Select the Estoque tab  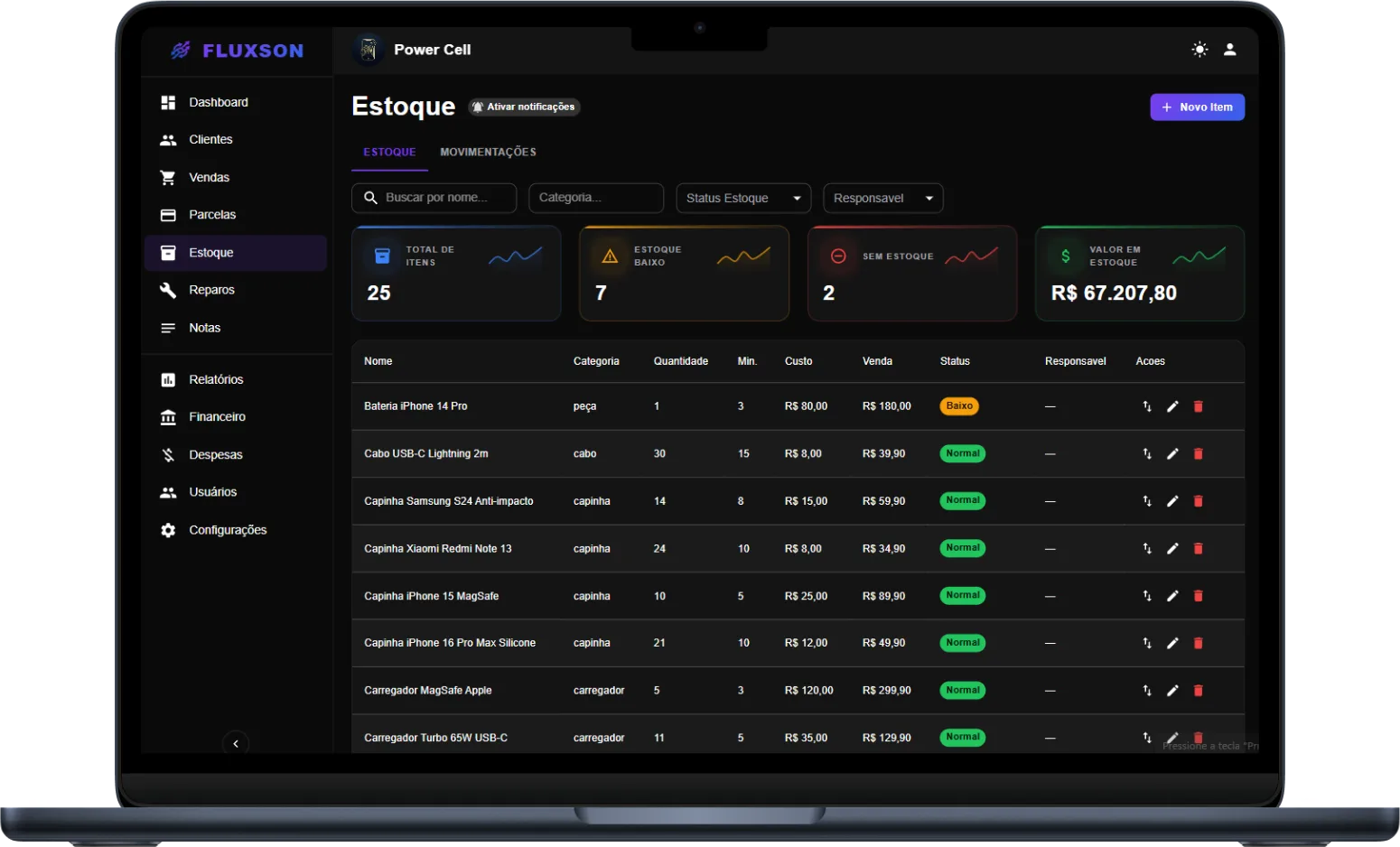click(389, 152)
